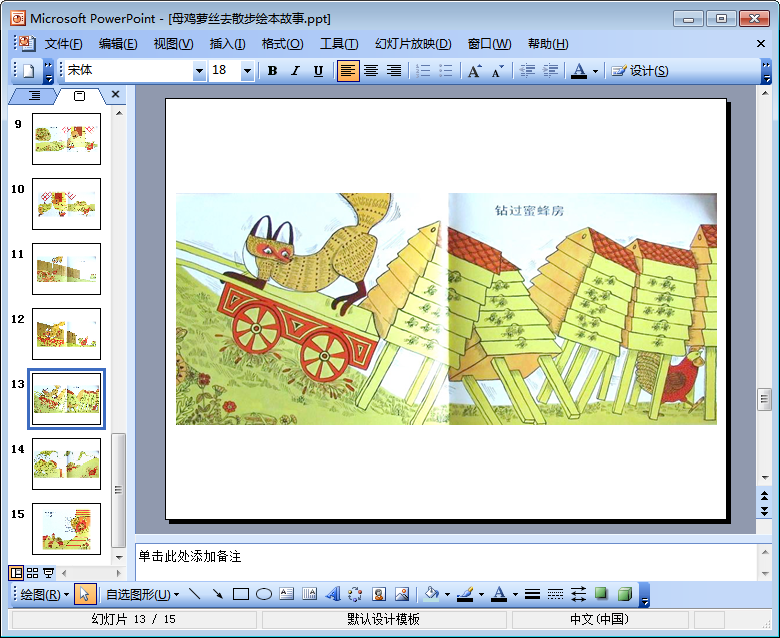The image size is (780, 638).
Task: Toggle Bold formatting
Action: point(272,71)
